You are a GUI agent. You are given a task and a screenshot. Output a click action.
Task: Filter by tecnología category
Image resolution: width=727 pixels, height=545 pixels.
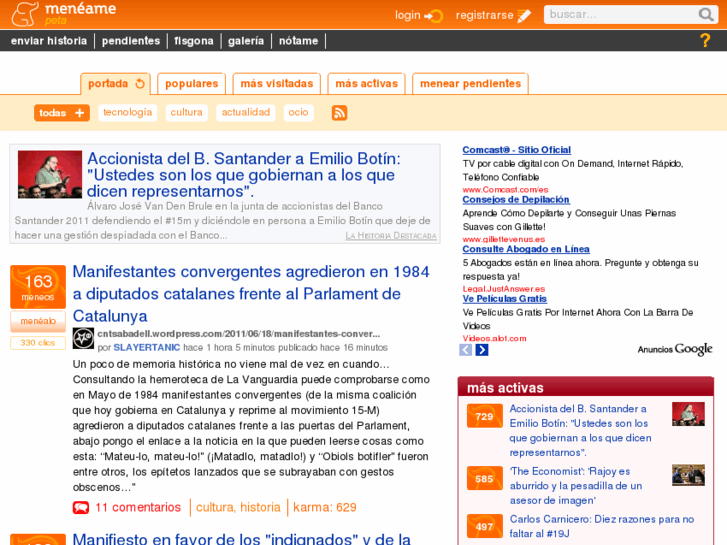[128, 113]
